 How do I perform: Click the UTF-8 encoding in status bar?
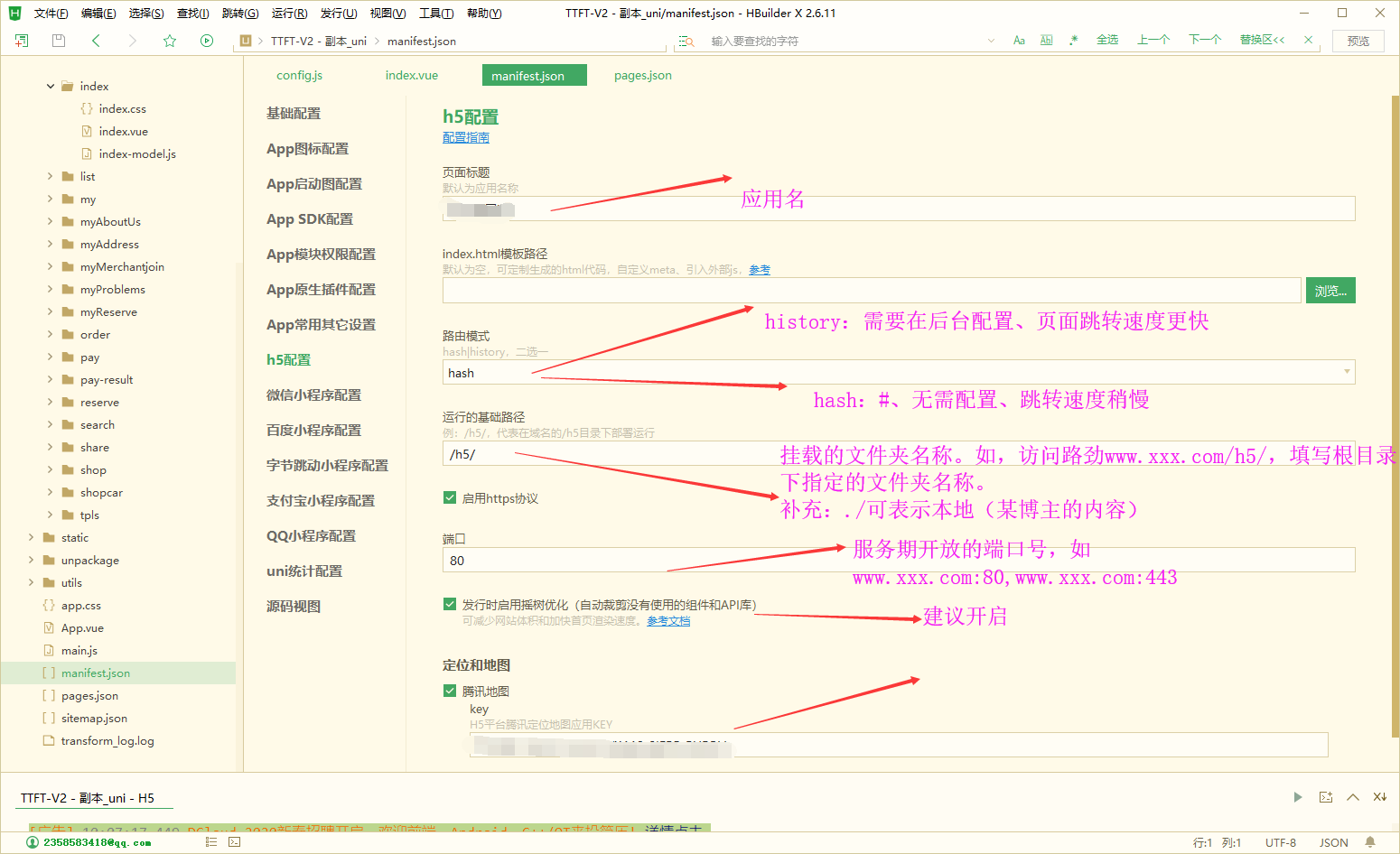(1281, 842)
